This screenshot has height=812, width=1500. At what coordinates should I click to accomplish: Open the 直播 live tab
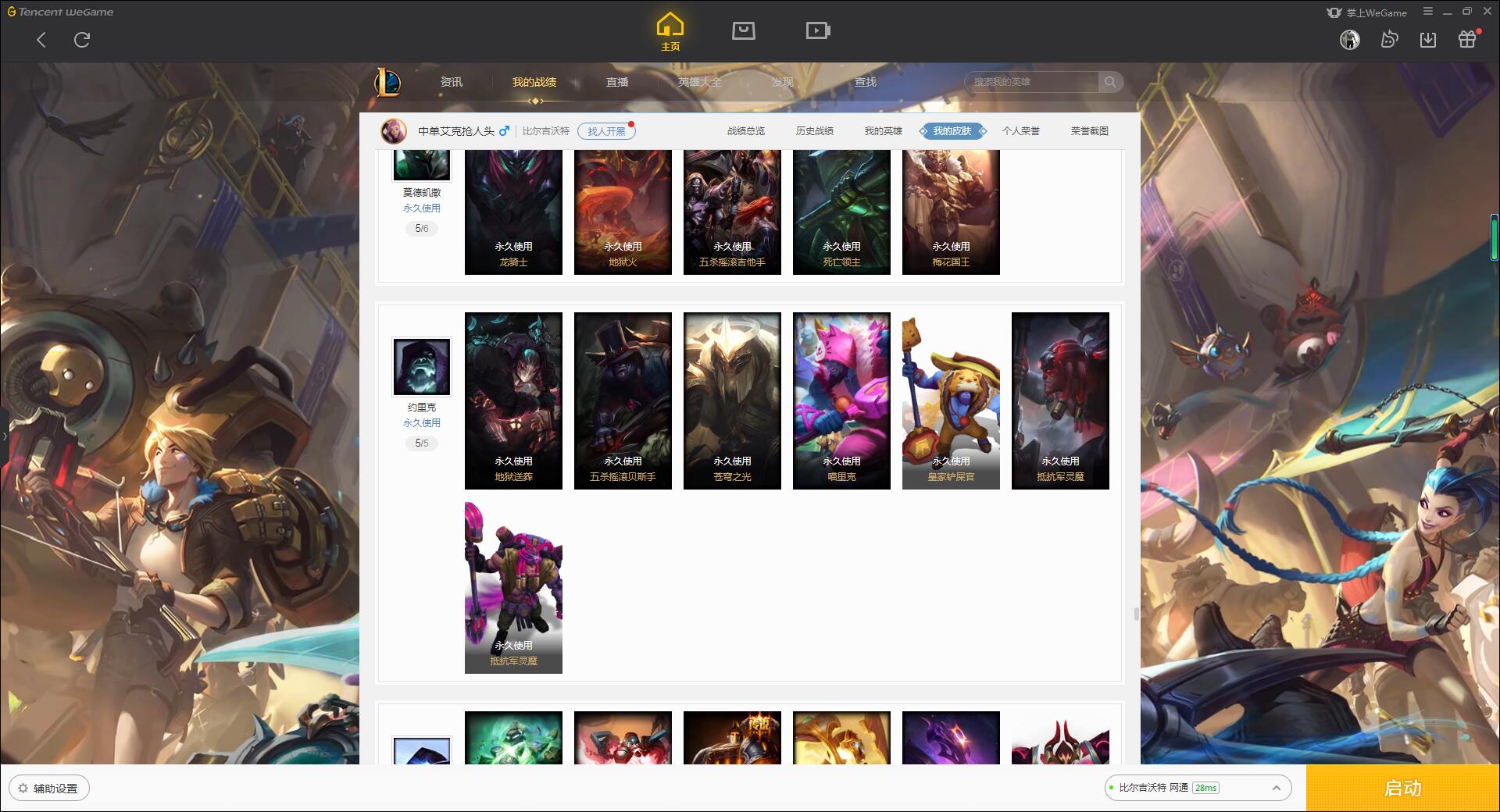tap(617, 82)
